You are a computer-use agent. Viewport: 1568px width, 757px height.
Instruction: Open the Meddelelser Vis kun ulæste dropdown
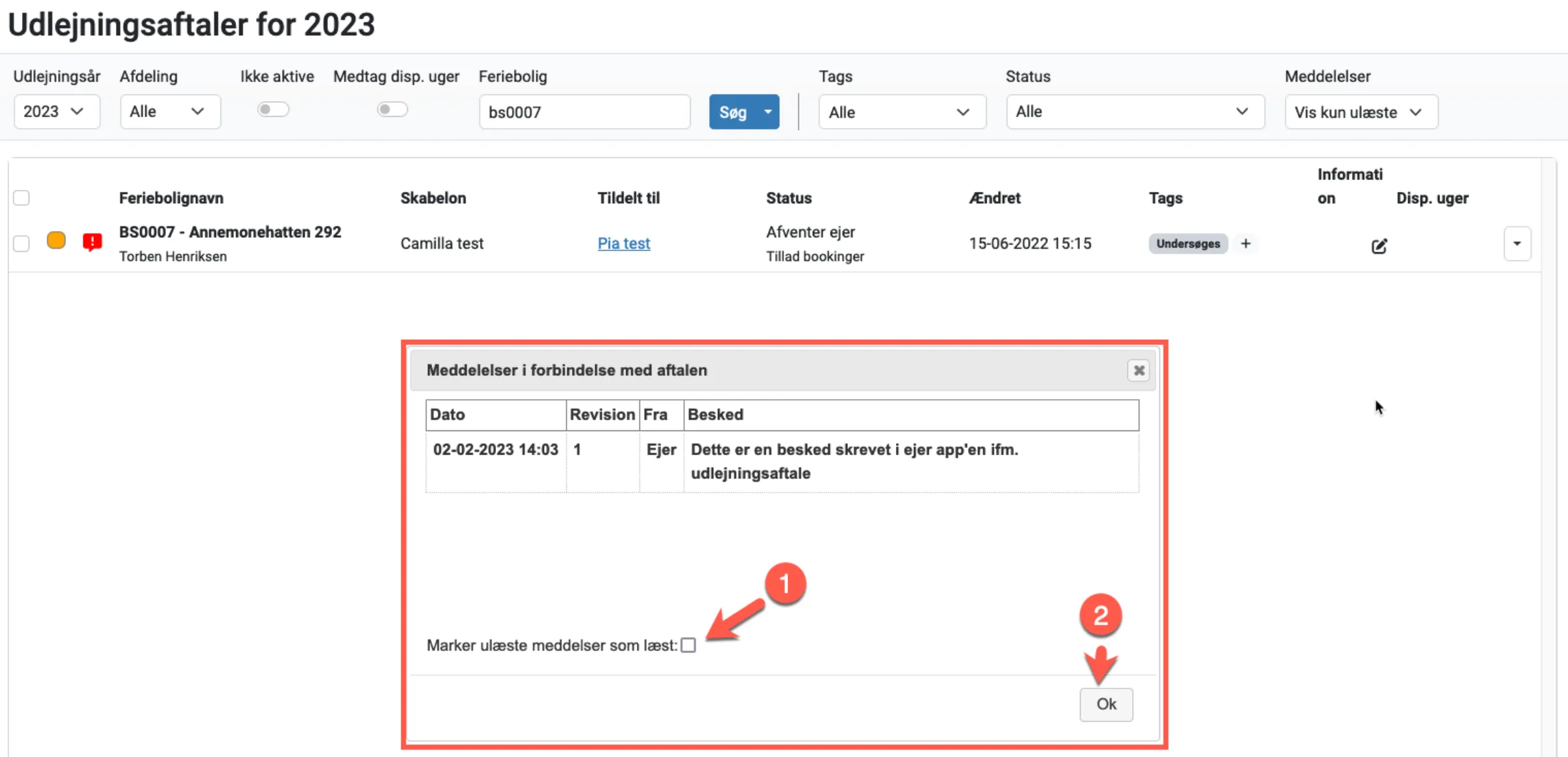pos(1360,112)
